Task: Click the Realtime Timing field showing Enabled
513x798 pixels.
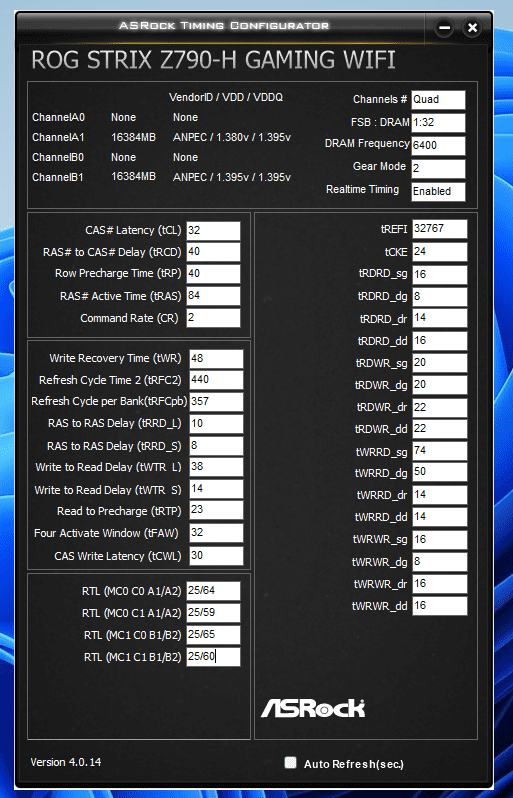Action: [x=438, y=191]
